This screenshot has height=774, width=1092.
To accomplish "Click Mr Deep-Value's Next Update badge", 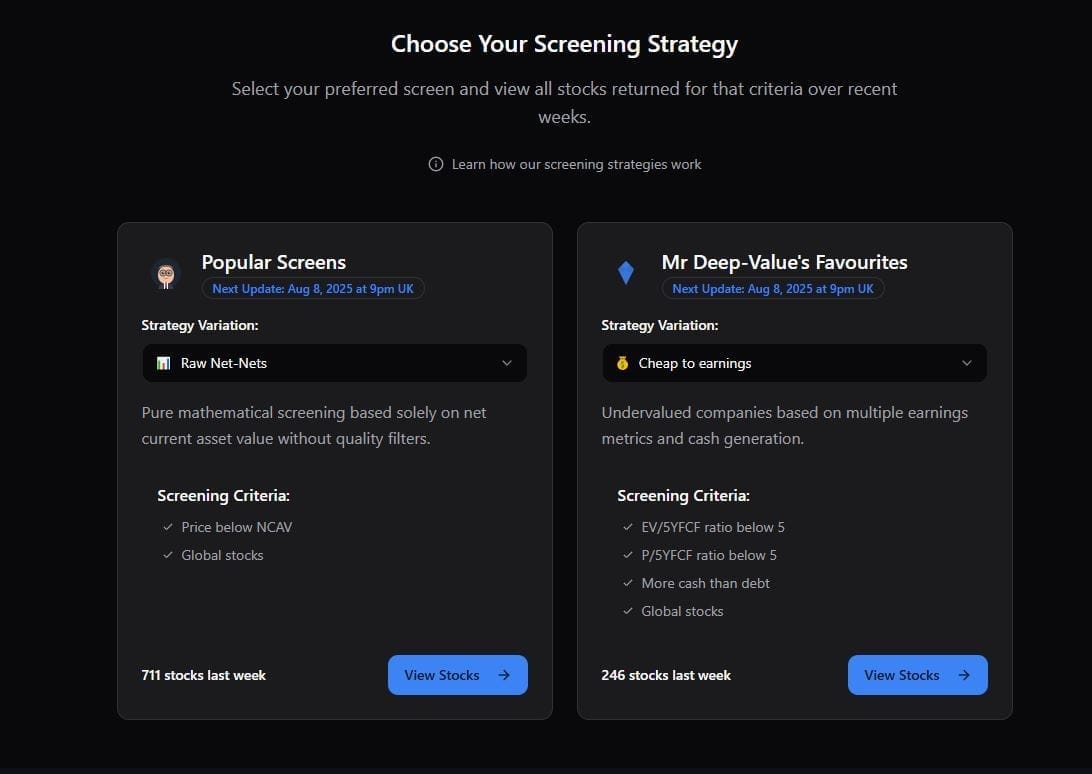I will click(x=773, y=288).
